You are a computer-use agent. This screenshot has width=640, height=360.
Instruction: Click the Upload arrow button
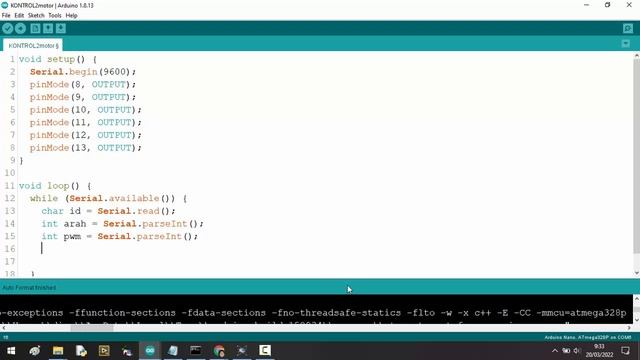click(x=20, y=29)
